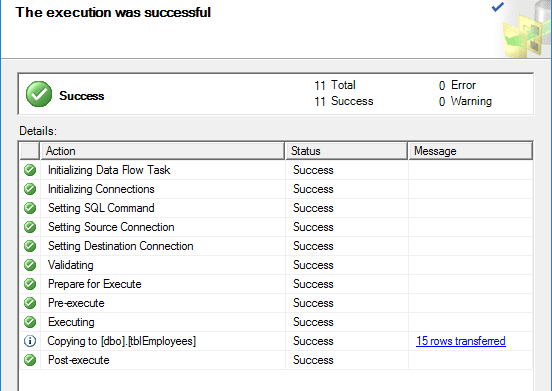
Task: Click the Message column header
Action: 470,151
